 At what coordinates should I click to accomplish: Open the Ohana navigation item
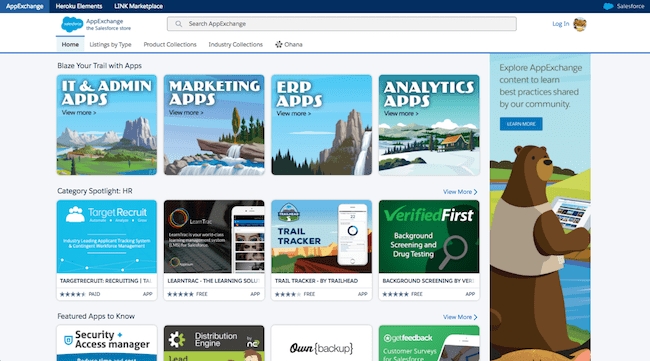click(x=289, y=44)
